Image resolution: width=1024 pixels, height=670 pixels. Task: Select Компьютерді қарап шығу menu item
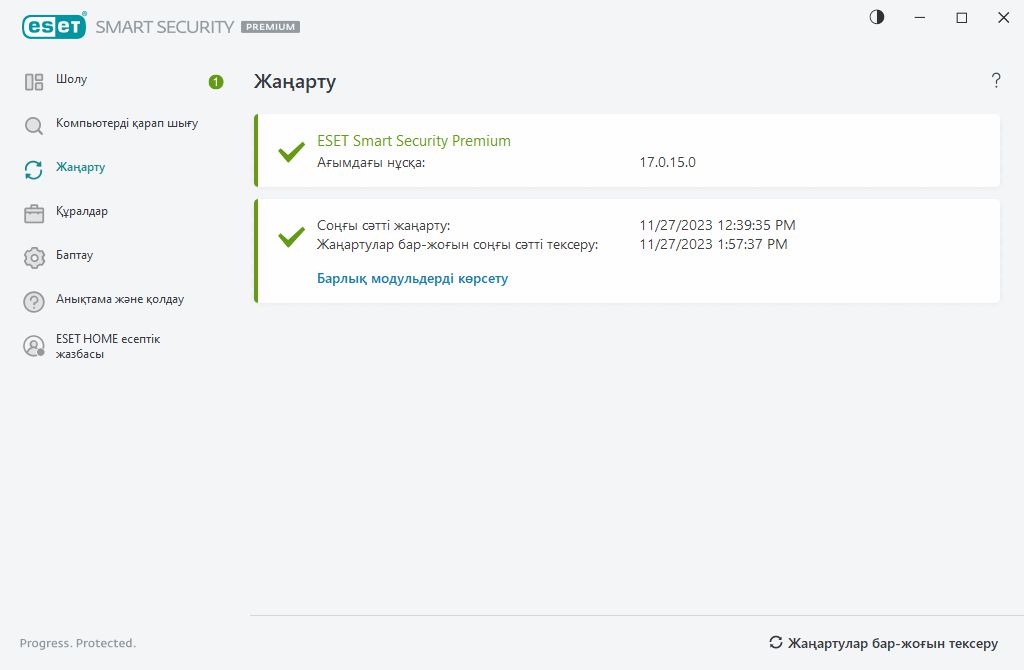tap(127, 124)
